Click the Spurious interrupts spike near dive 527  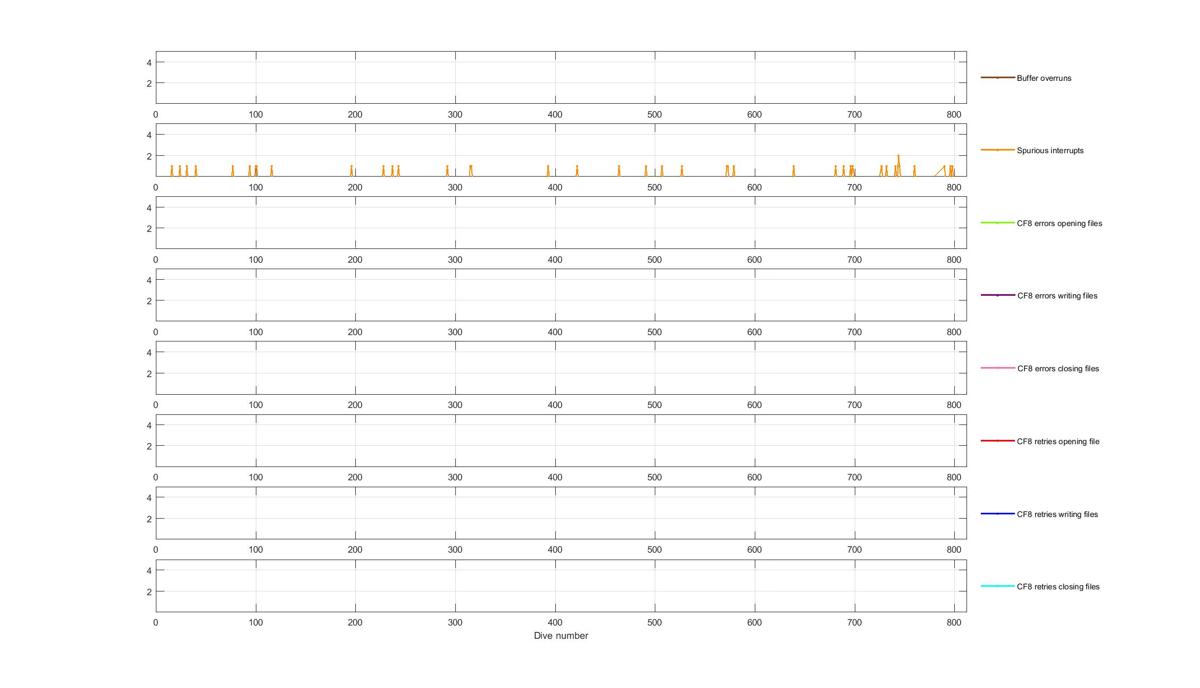[681, 171]
